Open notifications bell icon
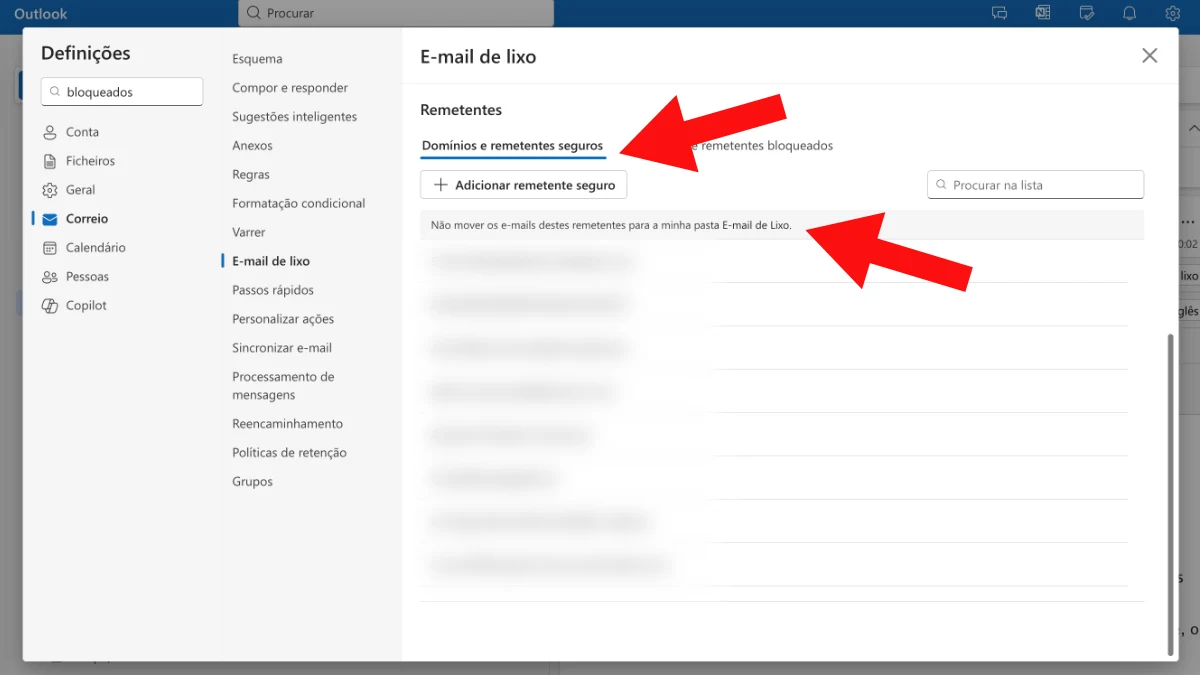 pyautogui.click(x=1130, y=13)
